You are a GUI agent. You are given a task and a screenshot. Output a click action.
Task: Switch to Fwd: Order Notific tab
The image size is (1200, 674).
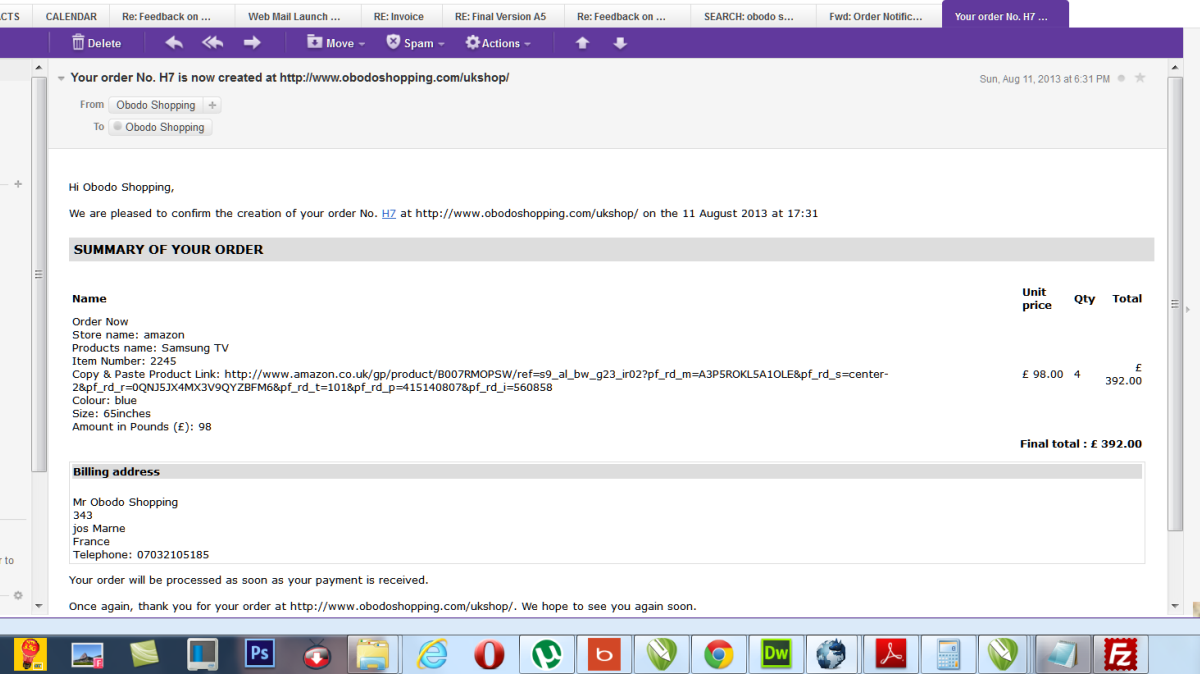click(878, 16)
